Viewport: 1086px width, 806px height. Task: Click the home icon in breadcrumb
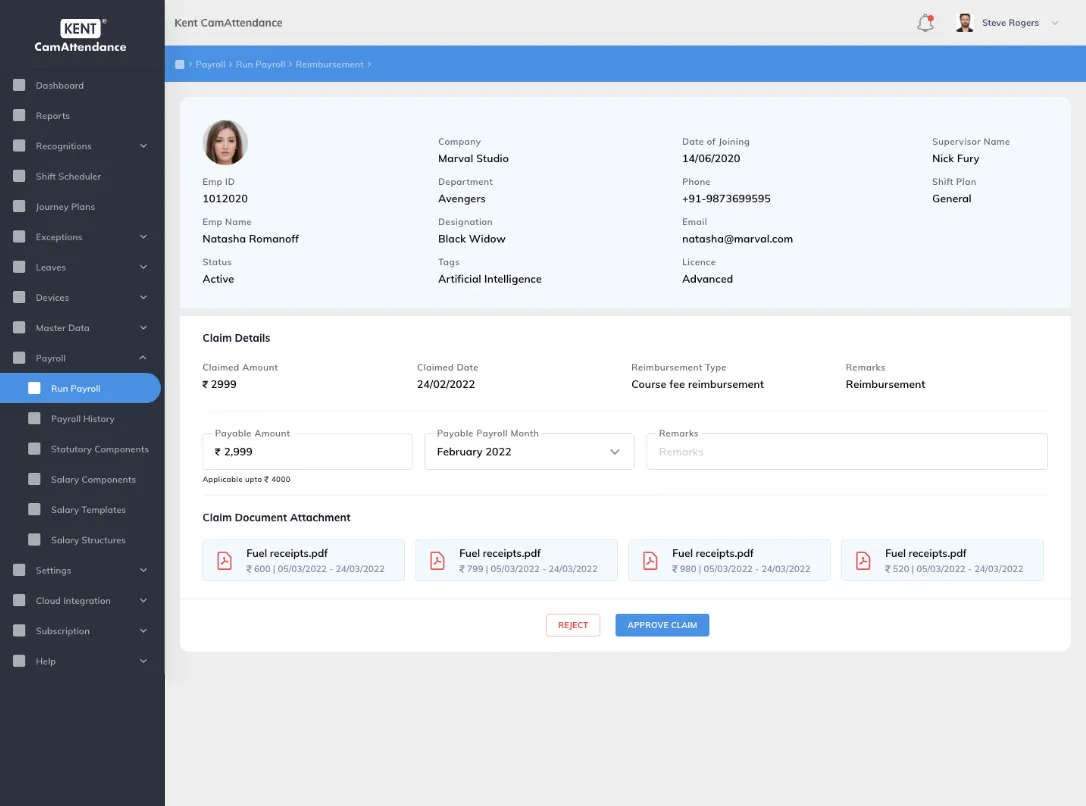pyautogui.click(x=180, y=64)
